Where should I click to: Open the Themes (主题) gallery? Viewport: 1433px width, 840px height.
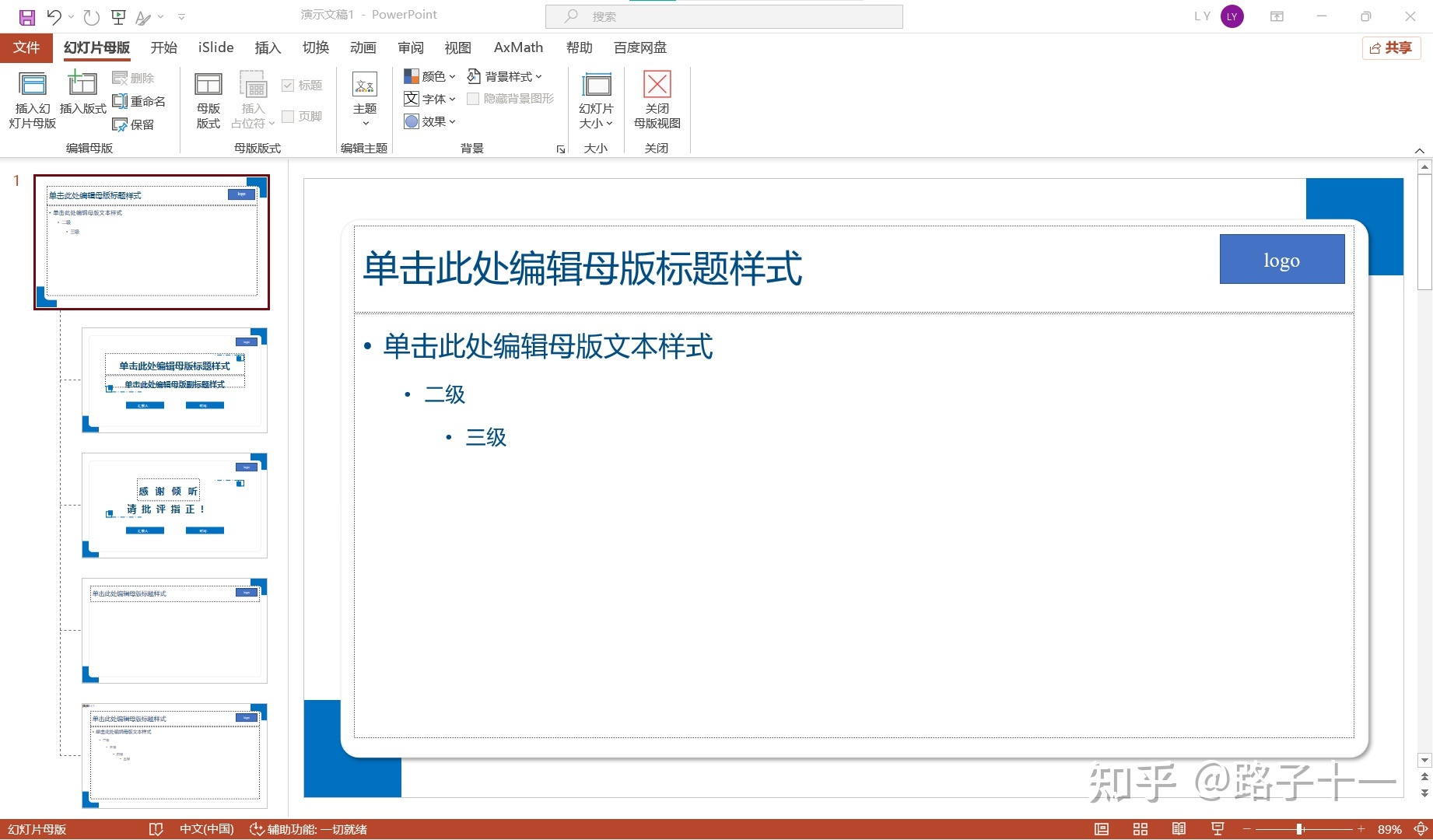(365, 100)
